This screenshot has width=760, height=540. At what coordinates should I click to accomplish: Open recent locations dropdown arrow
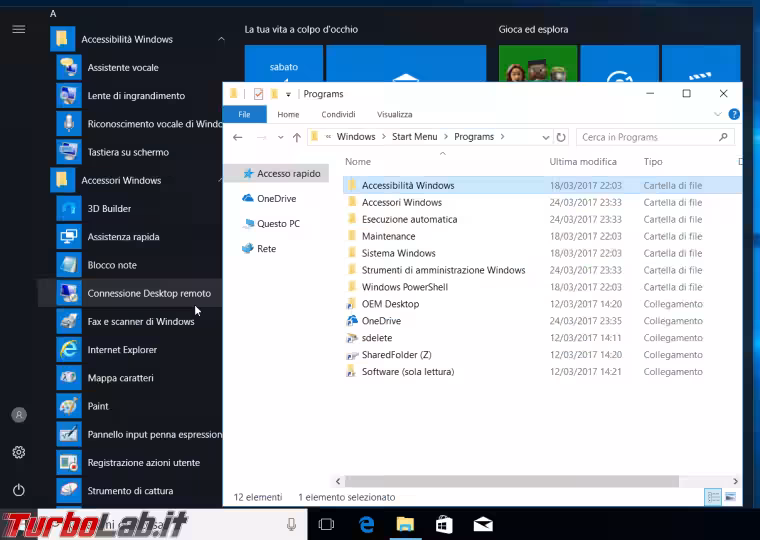280,138
